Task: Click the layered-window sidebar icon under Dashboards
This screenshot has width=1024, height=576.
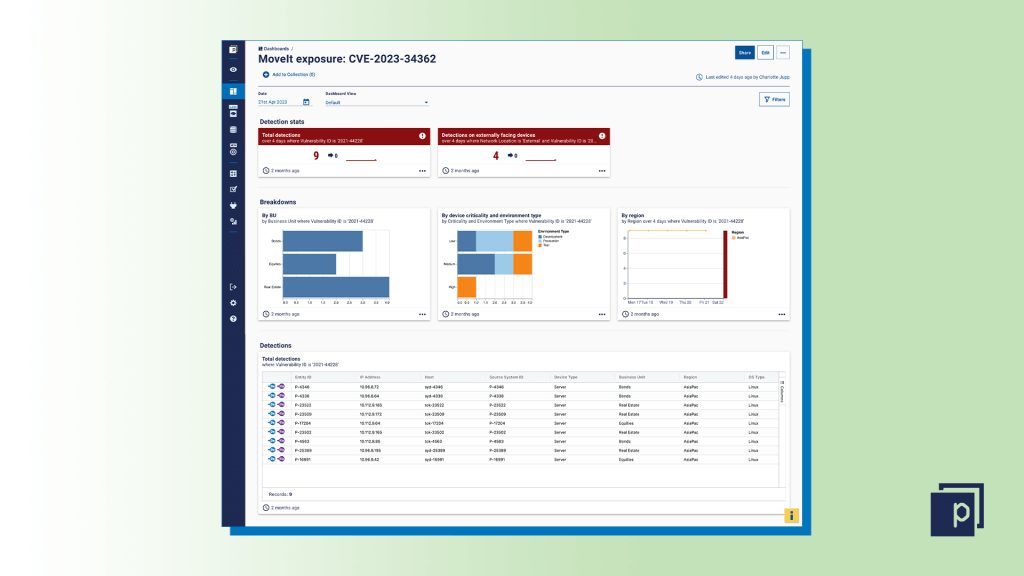Action: pyautogui.click(x=233, y=111)
